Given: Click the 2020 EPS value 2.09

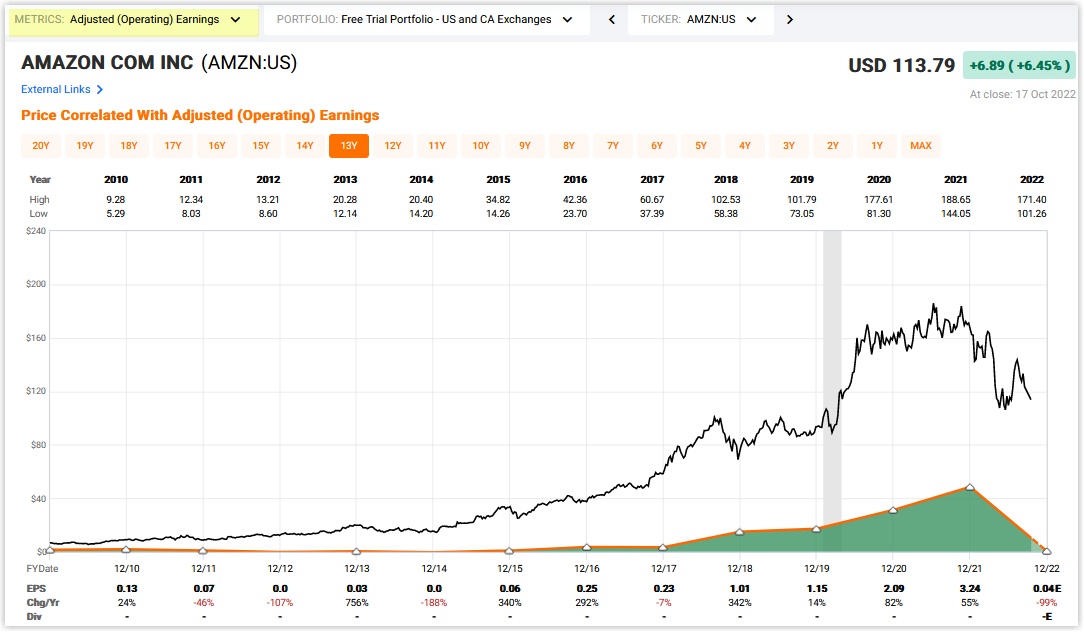Looking at the screenshot, I should (x=893, y=588).
